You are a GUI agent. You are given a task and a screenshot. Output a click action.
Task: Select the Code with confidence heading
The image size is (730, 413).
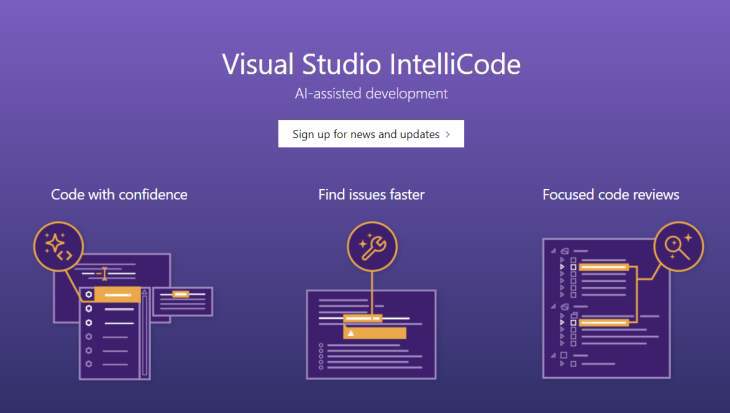[x=119, y=195]
